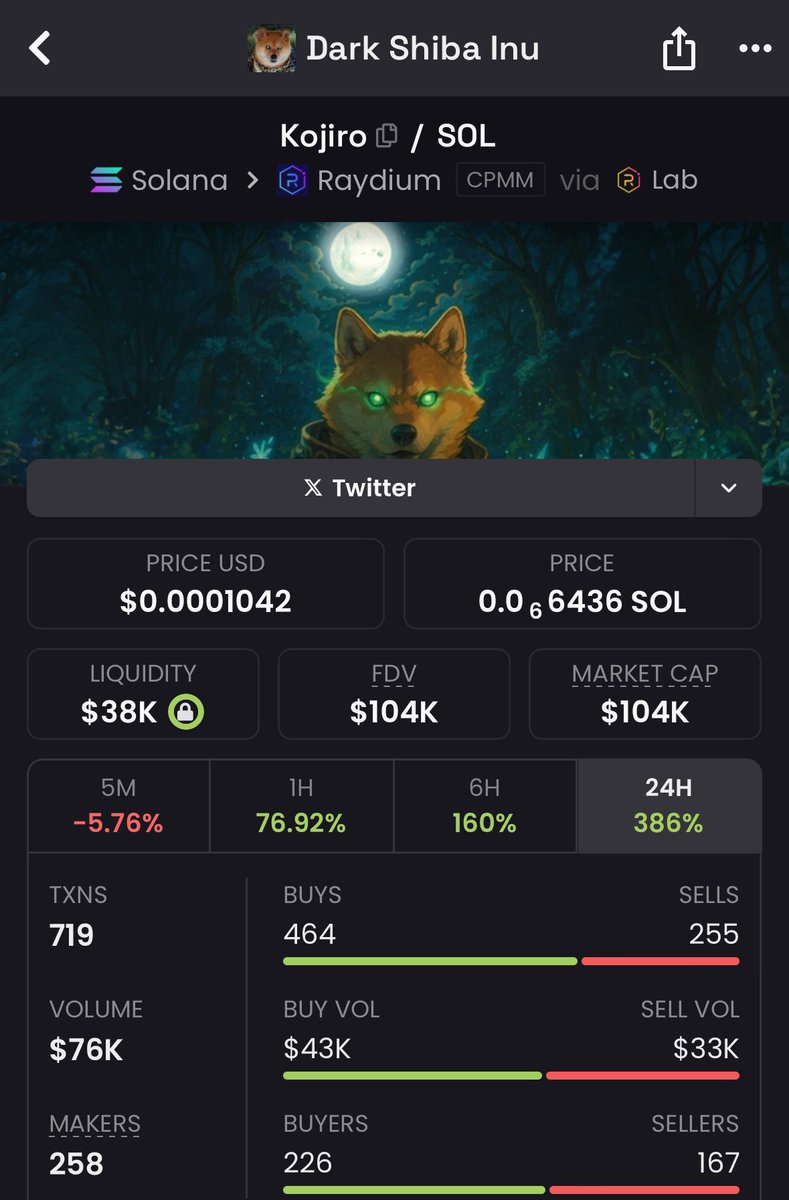Select the 24H timeframe tab
Image resolution: width=789 pixels, height=1200 pixels.
click(668, 806)
